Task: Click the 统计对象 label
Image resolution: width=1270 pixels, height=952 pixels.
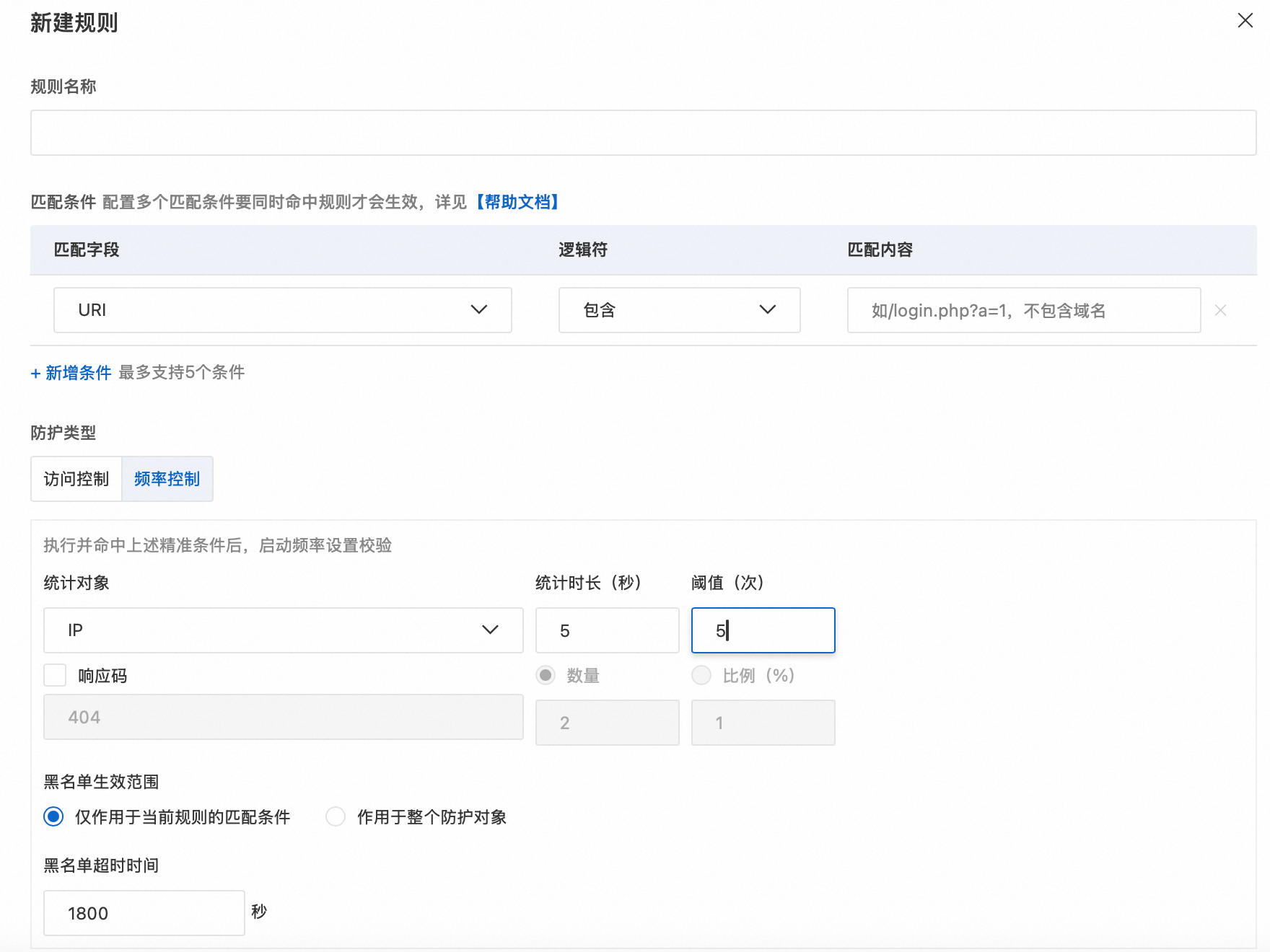Action: tap(76, 583)
